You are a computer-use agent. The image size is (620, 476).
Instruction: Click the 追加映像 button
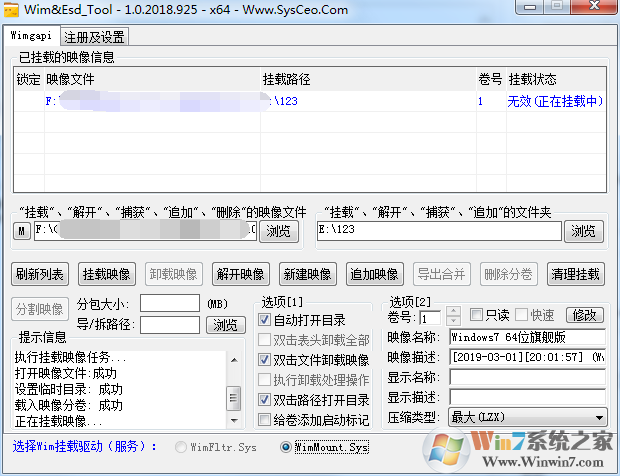tap(374, 274)
